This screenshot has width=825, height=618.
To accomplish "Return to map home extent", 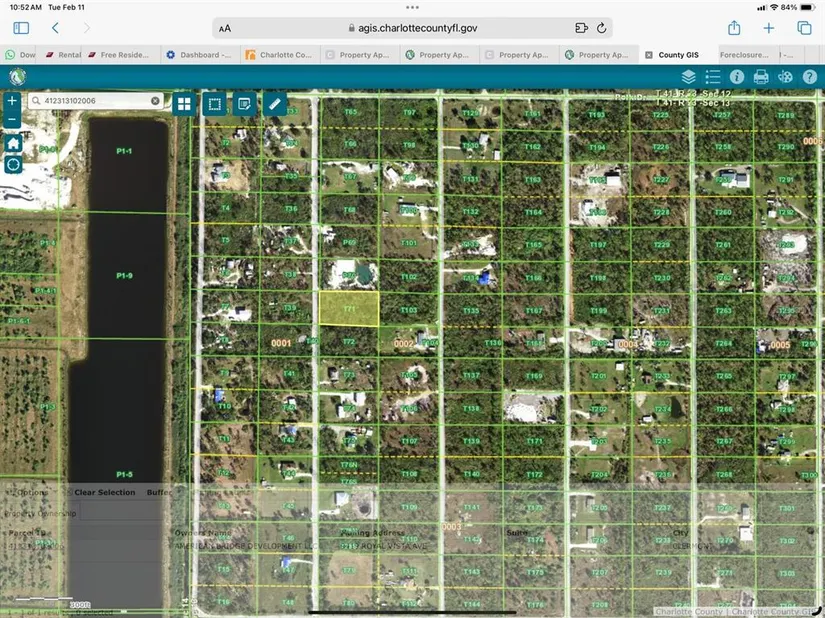I will (x=13, y=143).
